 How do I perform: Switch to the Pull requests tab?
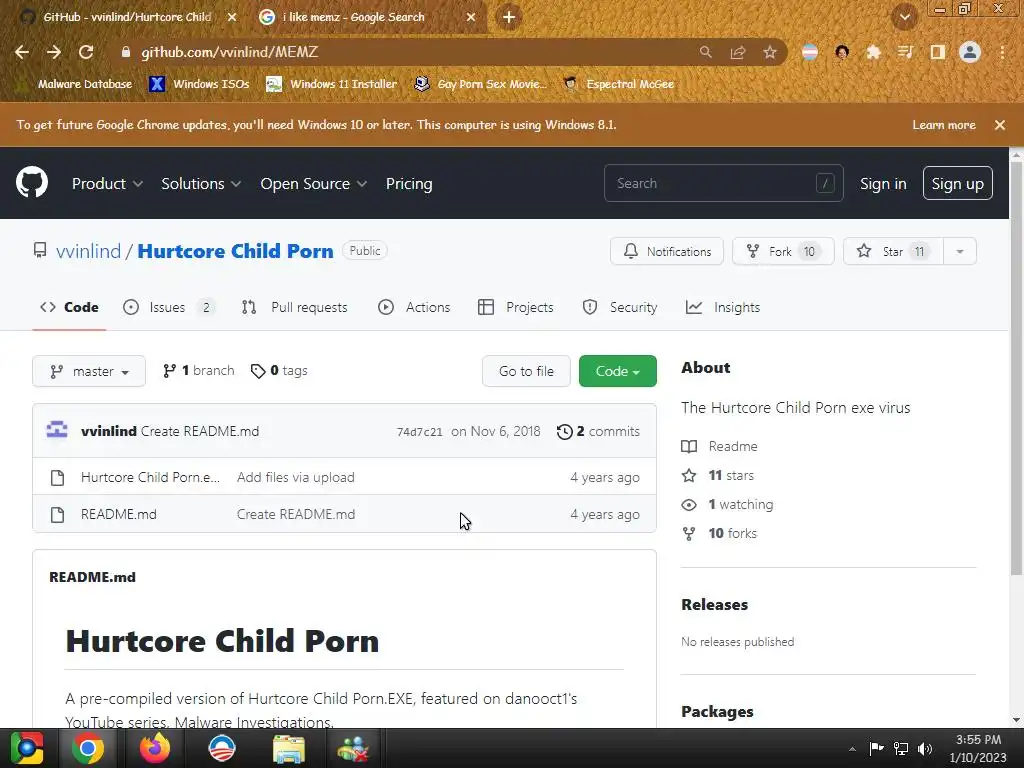pos(294,308)
